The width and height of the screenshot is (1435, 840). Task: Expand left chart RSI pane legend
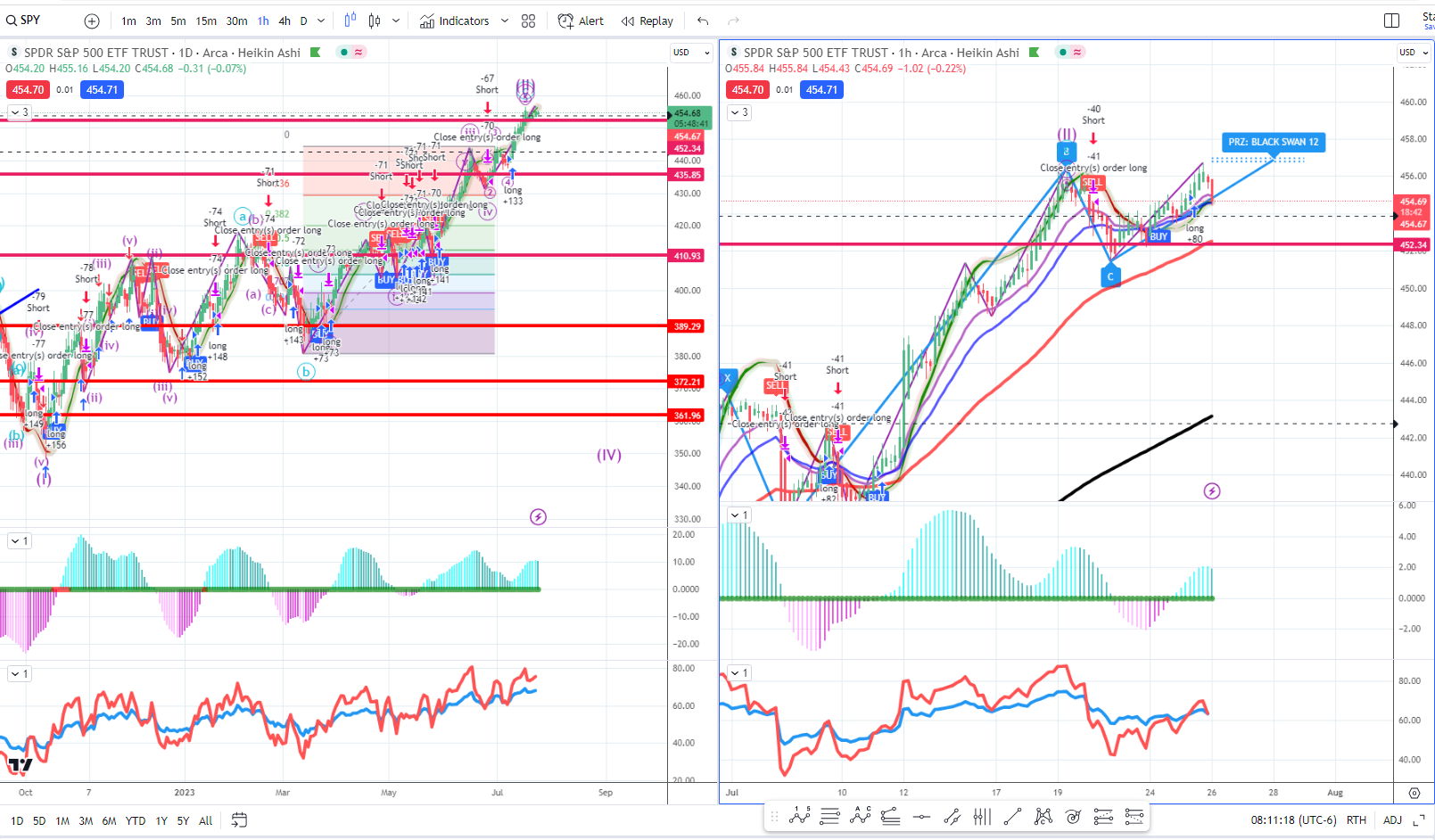(19, 674)
